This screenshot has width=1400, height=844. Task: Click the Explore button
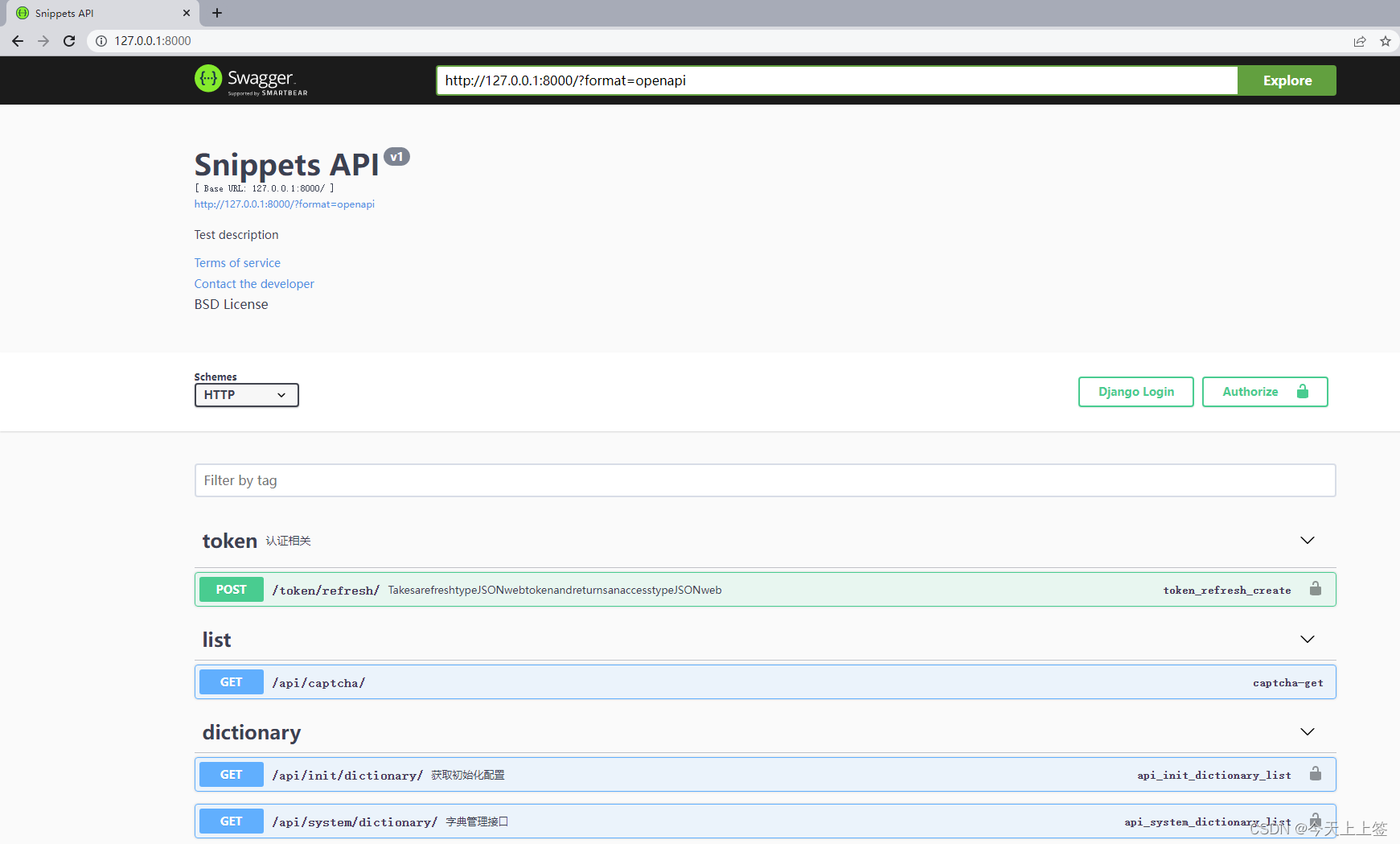click(1287, 80)
